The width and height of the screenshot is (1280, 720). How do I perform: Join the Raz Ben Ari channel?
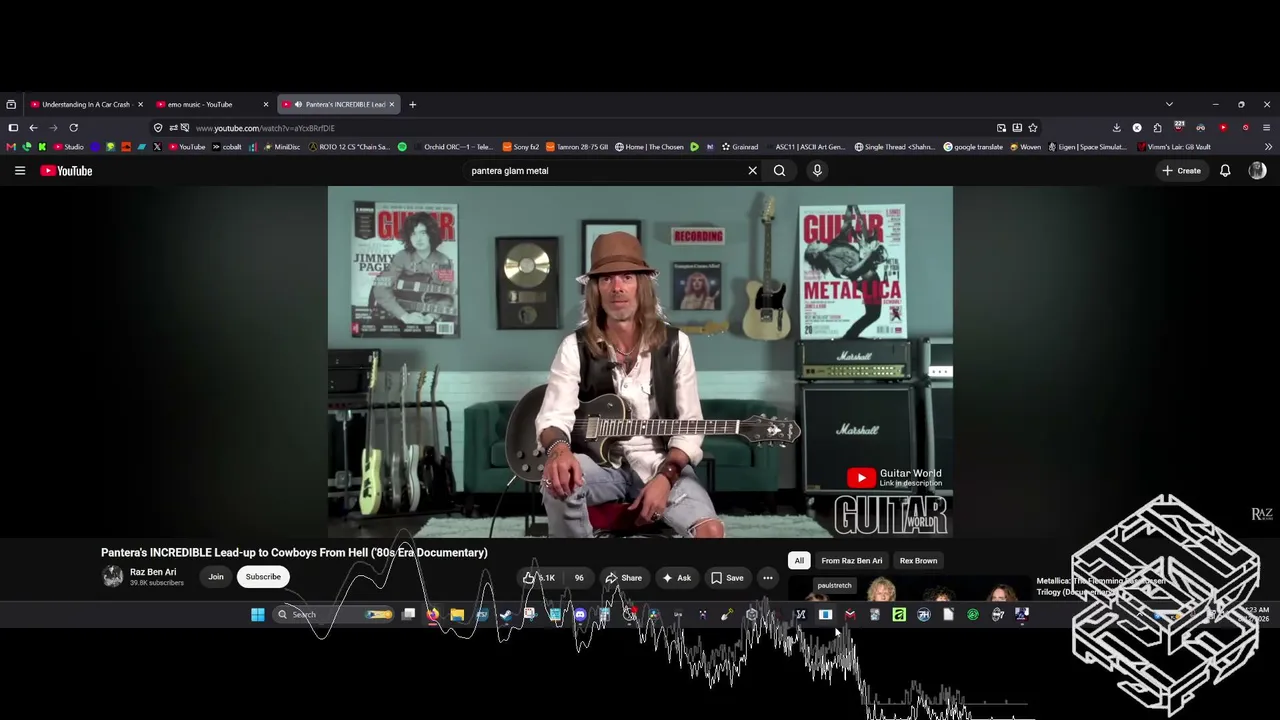click(216, 577)
